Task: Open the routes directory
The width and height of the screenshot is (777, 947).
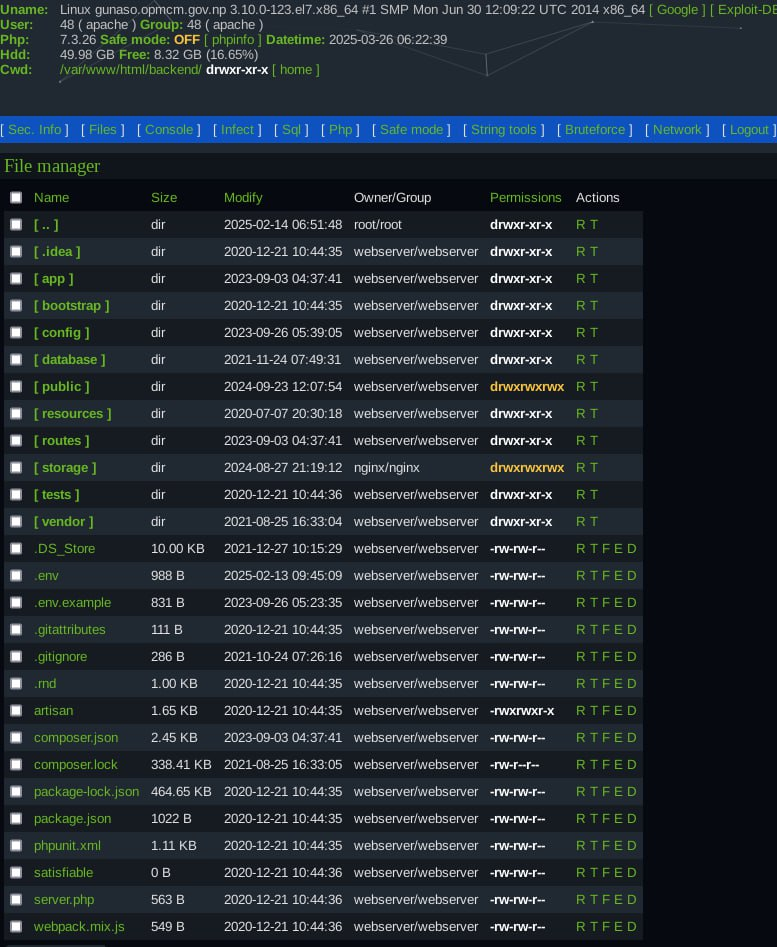Action: (61, 440)
